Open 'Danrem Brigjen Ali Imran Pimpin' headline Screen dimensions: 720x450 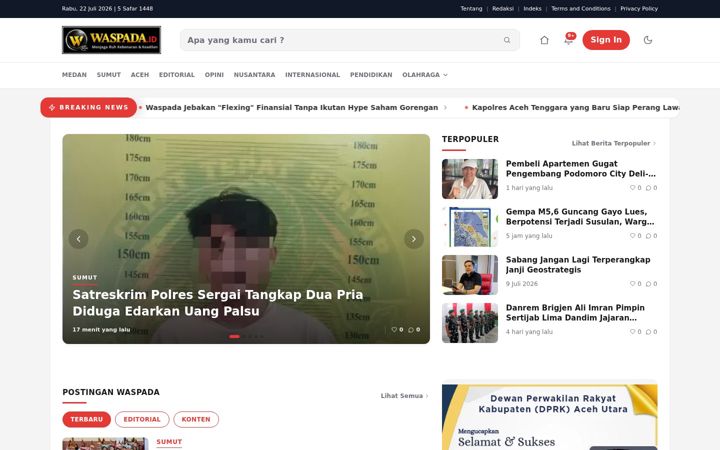pyautogui.click(x=575, y=313)
